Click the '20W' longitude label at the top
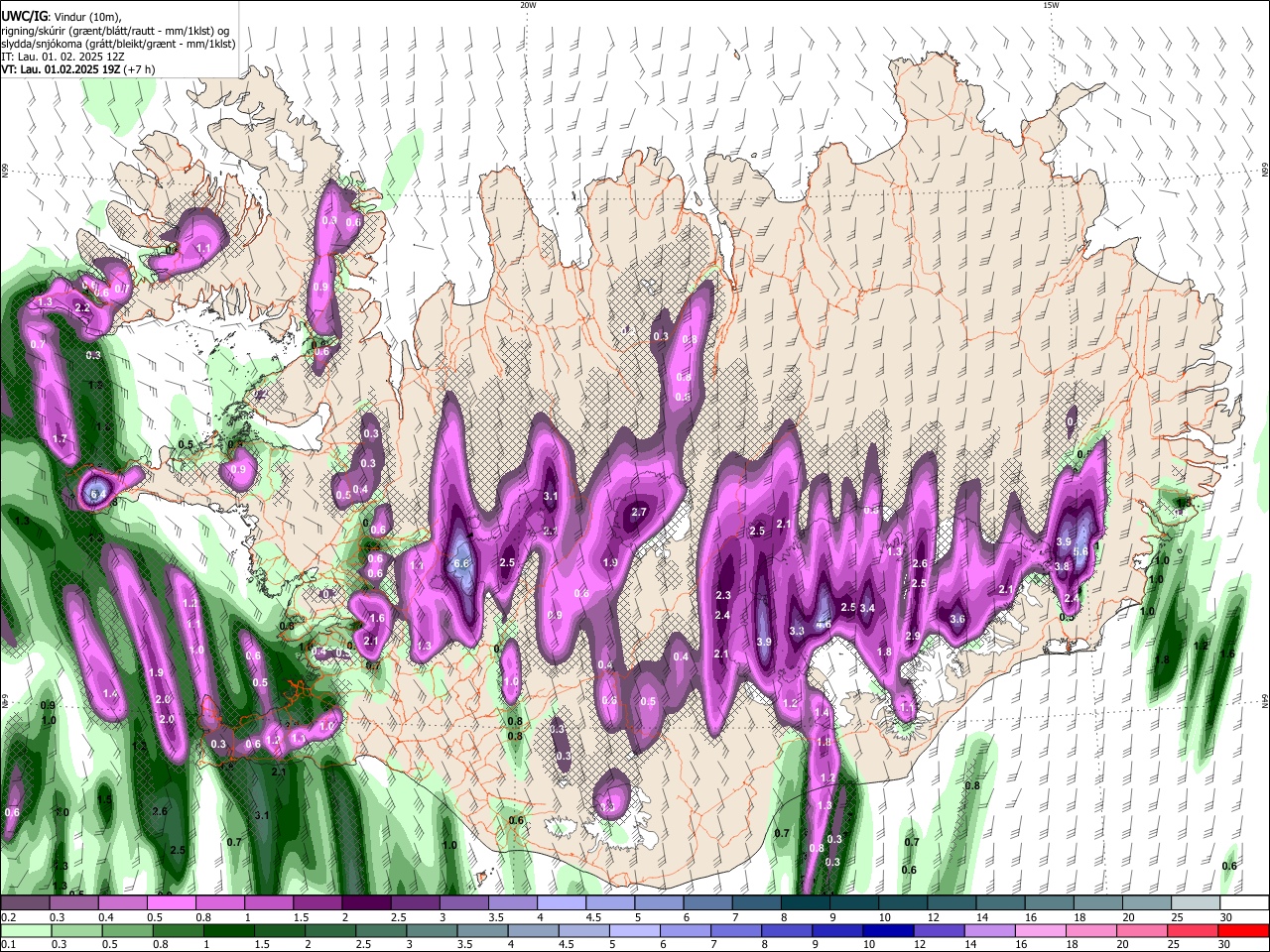 [528, 5]
